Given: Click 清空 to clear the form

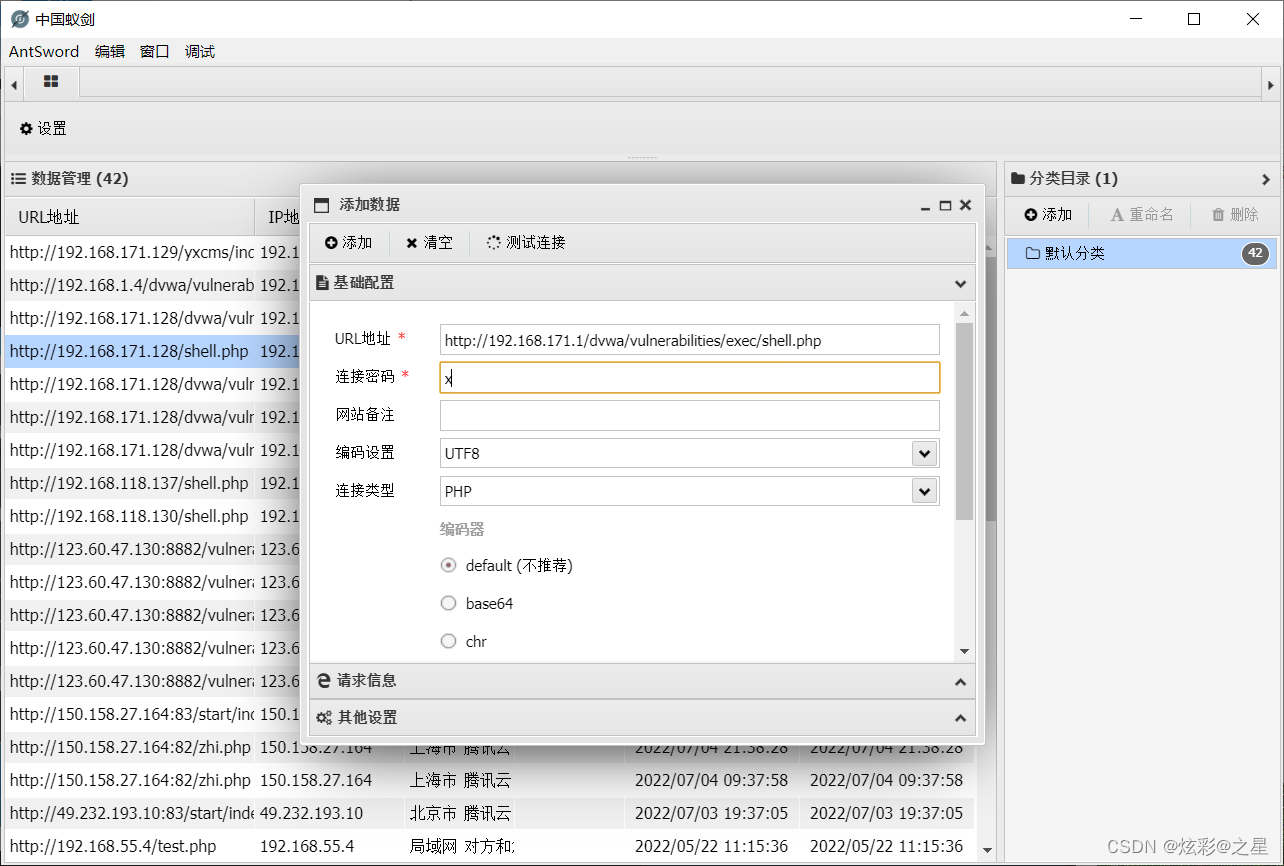Looking at the screenshot, I should (x=429, y=242).
